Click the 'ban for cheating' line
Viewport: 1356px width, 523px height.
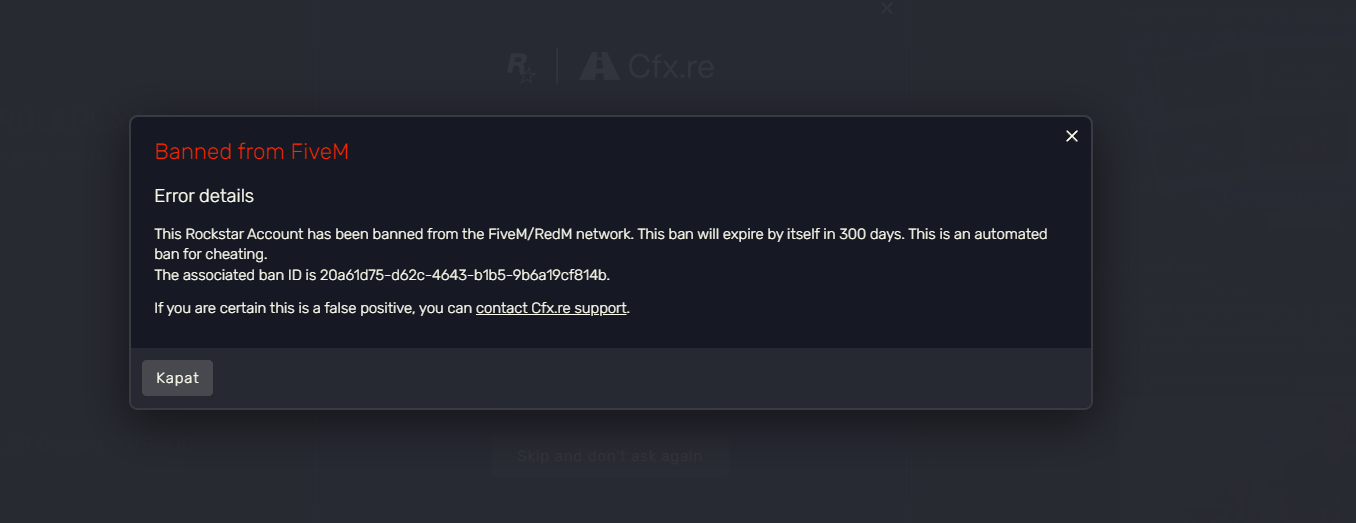click(x=211, y=254)
